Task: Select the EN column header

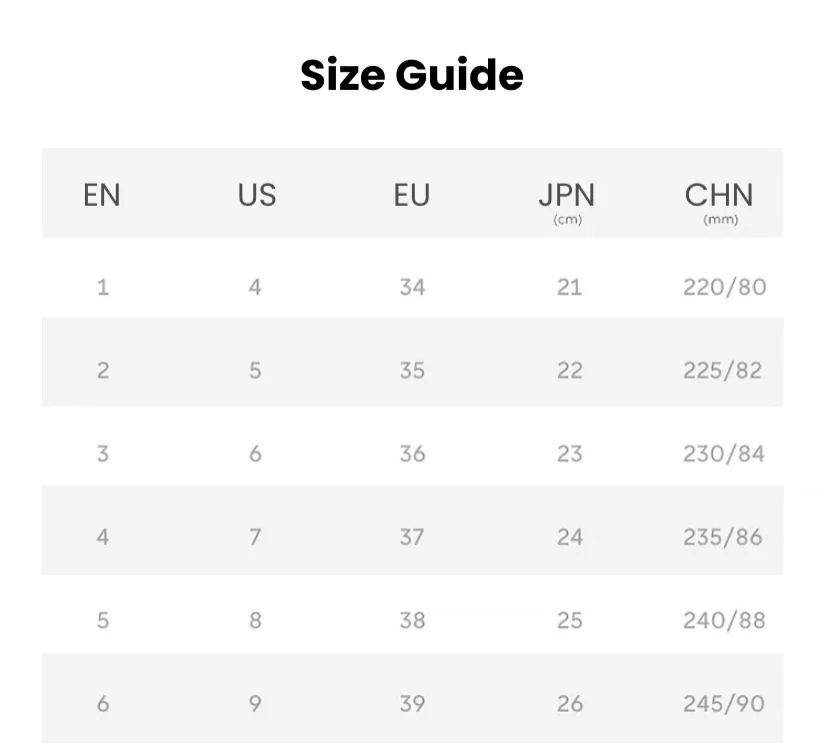Action: [102, 195]
